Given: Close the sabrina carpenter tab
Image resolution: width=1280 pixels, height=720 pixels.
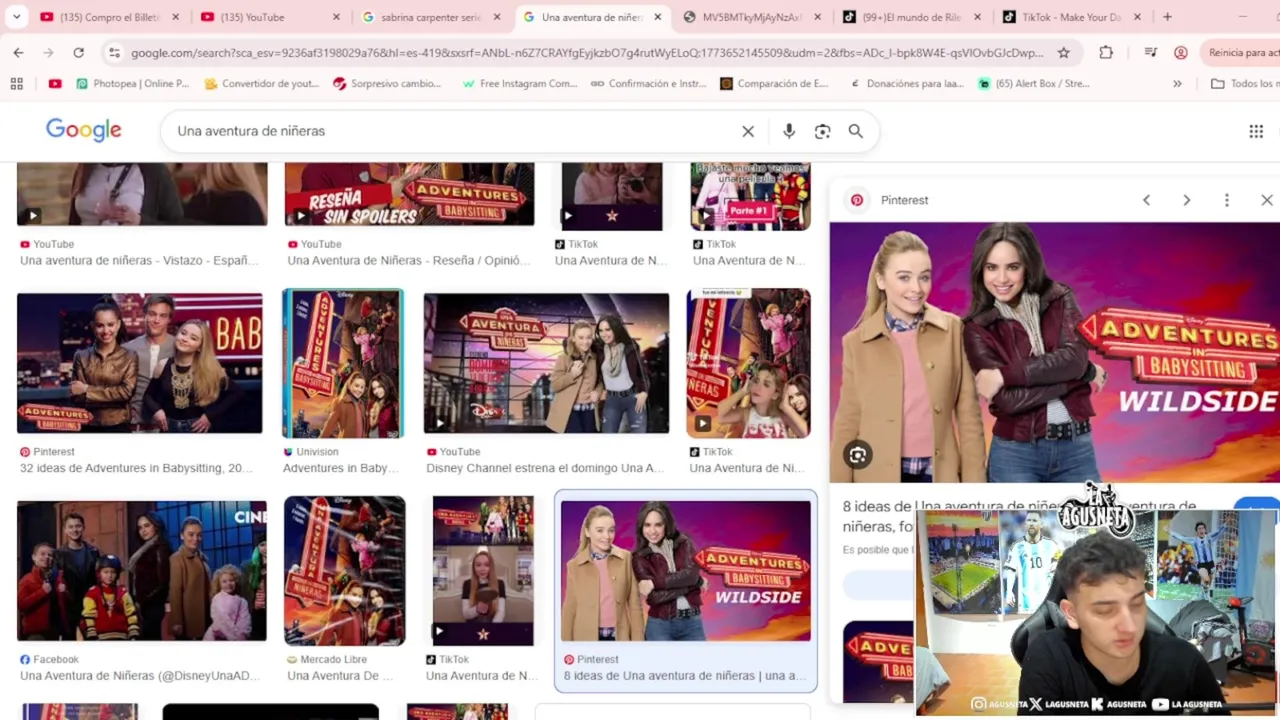Looking at the screenshot, I should coord(497,17).
